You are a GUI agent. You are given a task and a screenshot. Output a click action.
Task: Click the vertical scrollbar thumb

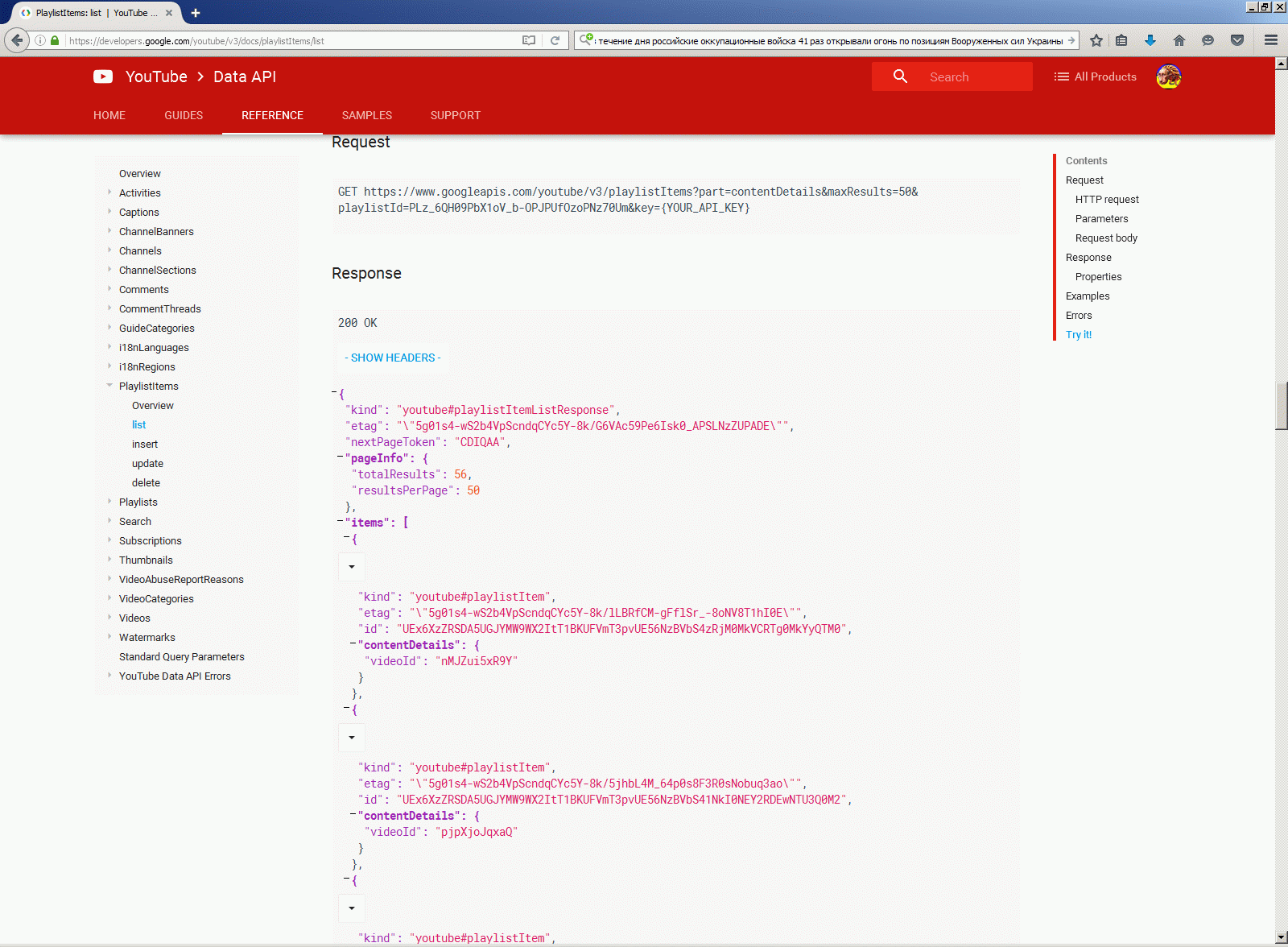click(x=1282, y=407)
